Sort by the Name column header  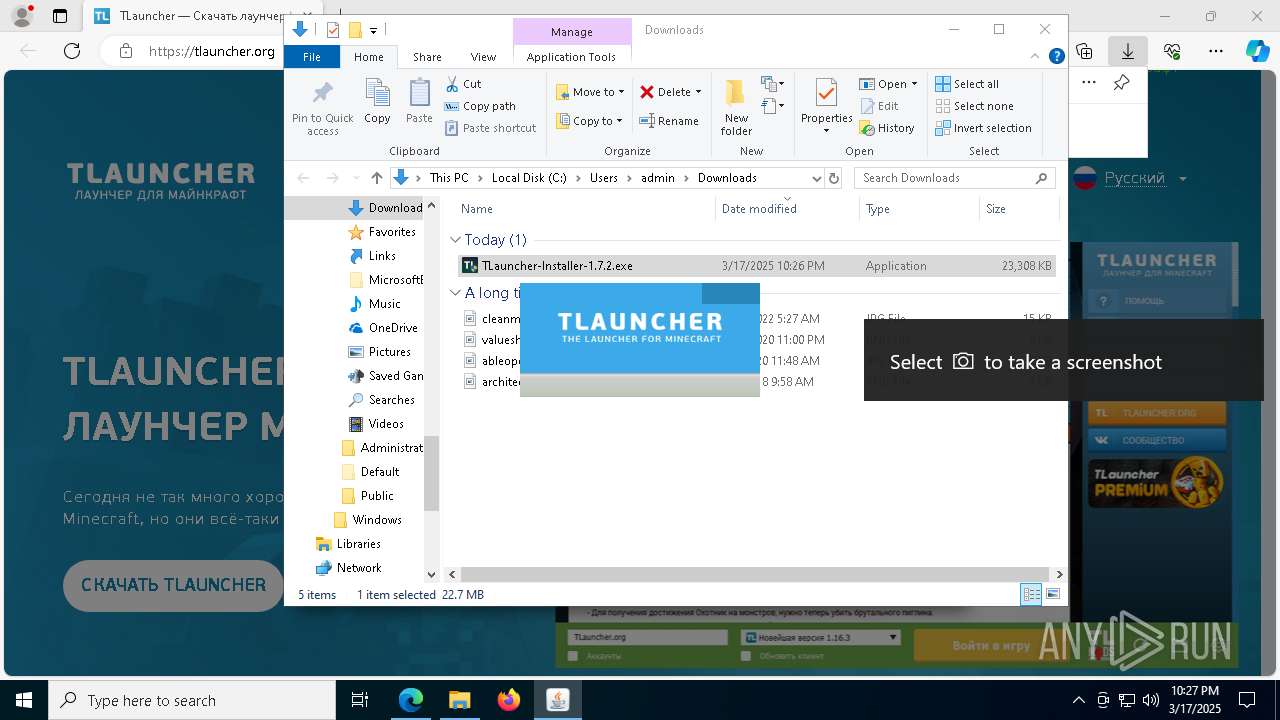(x=586, y=209)
